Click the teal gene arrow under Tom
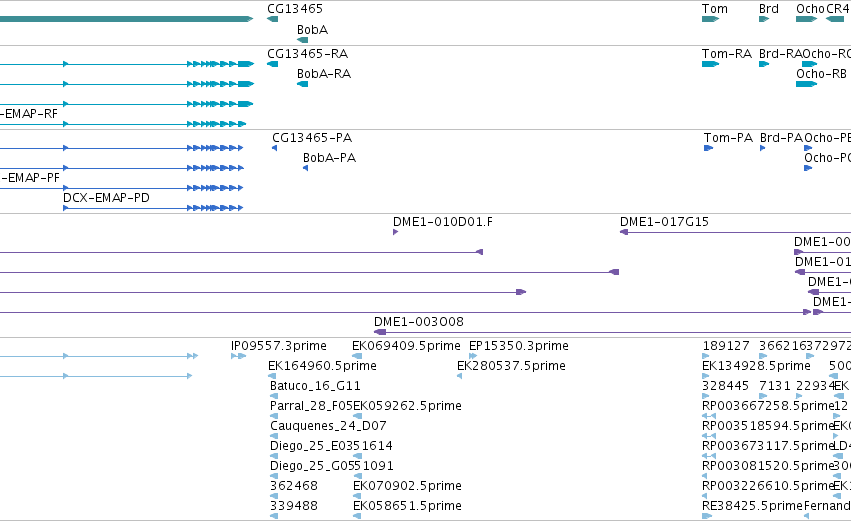The image size is (851, 521). click(x=710, y=19)
